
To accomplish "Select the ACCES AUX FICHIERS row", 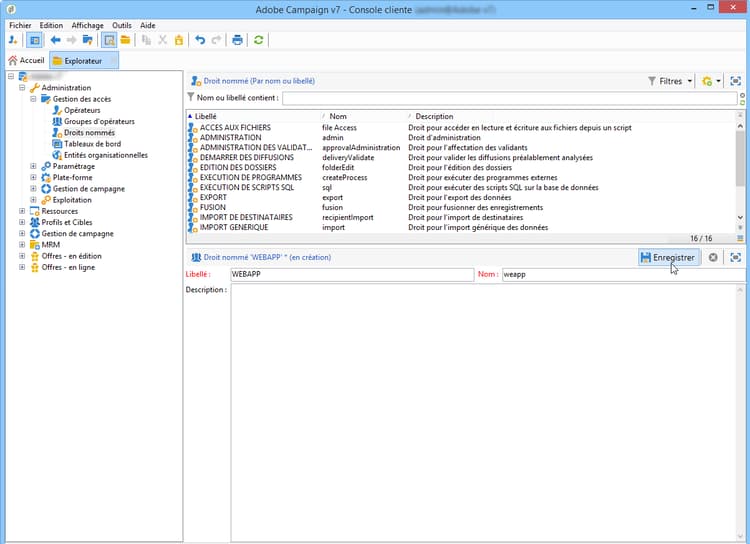I will pos(461,128).
